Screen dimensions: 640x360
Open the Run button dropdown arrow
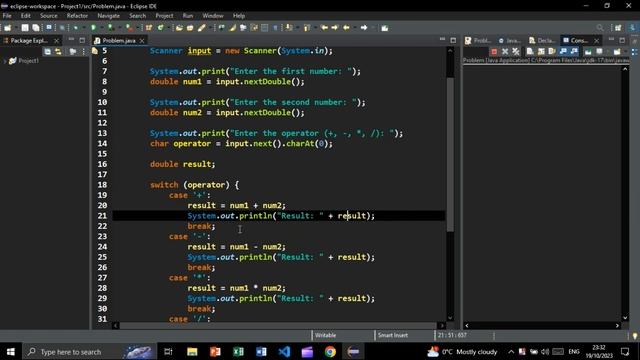click(101, 28)
